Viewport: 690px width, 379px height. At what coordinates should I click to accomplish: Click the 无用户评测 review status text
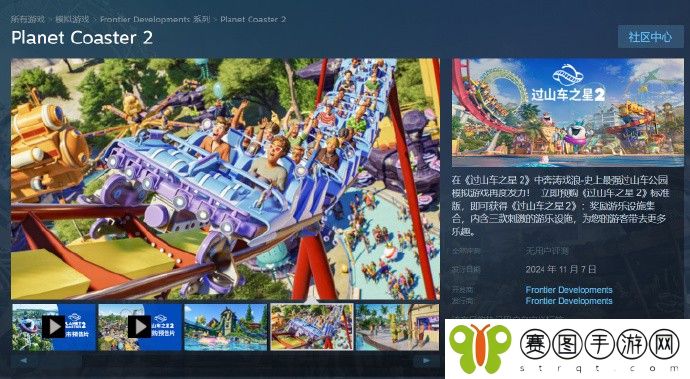coord(547,251)
